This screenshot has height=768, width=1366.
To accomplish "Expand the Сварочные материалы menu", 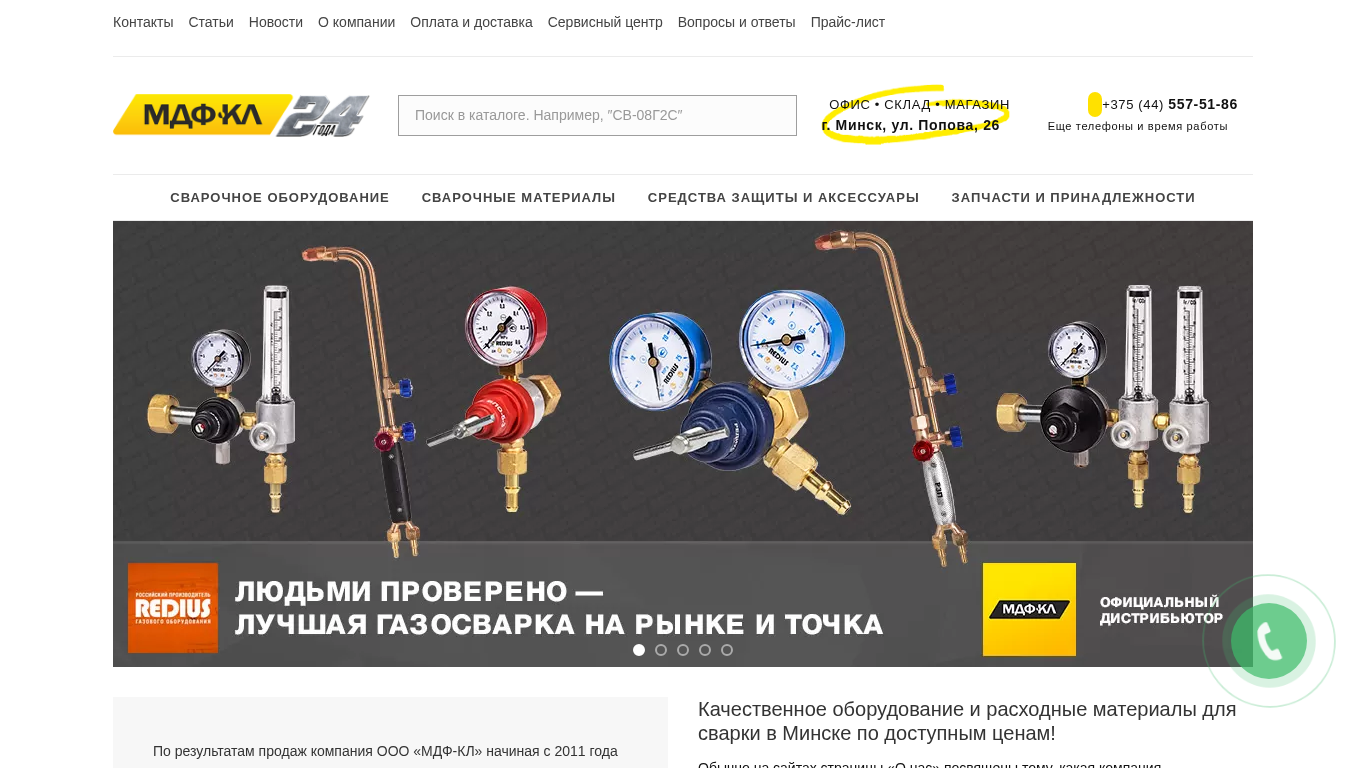I will pos(519,198).
